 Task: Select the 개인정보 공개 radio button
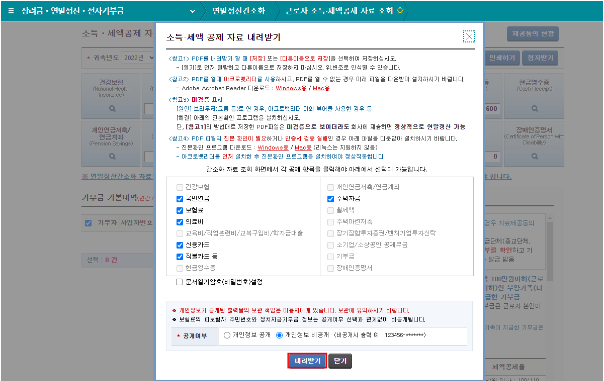click(x=227, y=335)
